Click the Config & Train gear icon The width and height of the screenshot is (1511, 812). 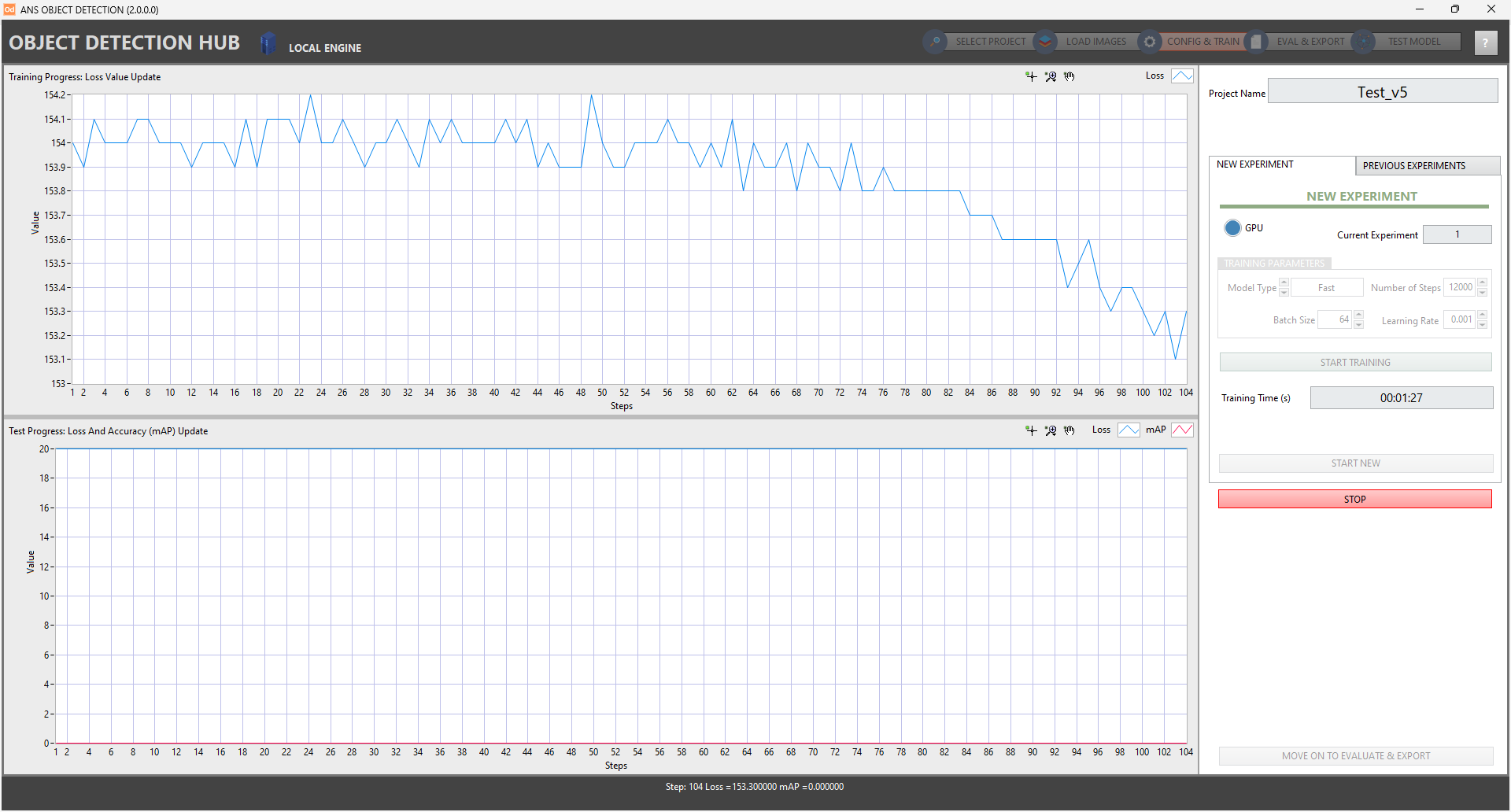(1150, 42)
